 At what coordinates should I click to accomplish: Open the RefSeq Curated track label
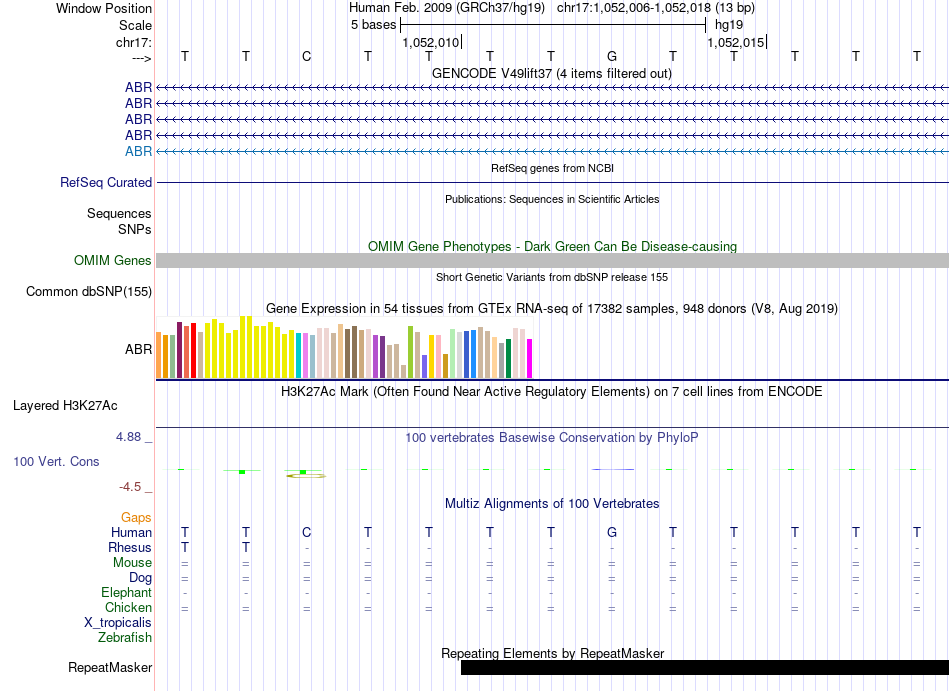(x=106, y=182)
